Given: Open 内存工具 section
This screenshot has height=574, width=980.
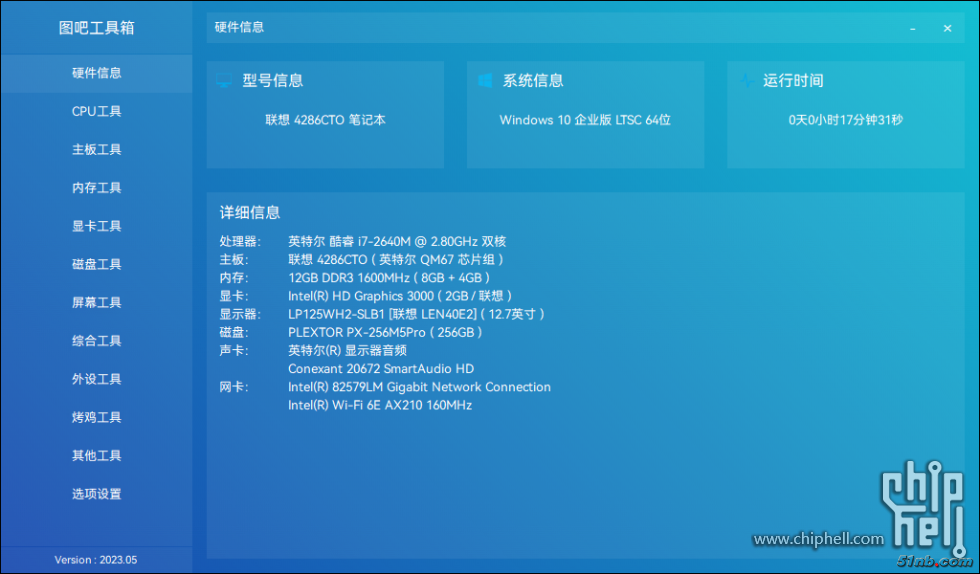Looking at the screenshot, I should (x=96, y=188).
